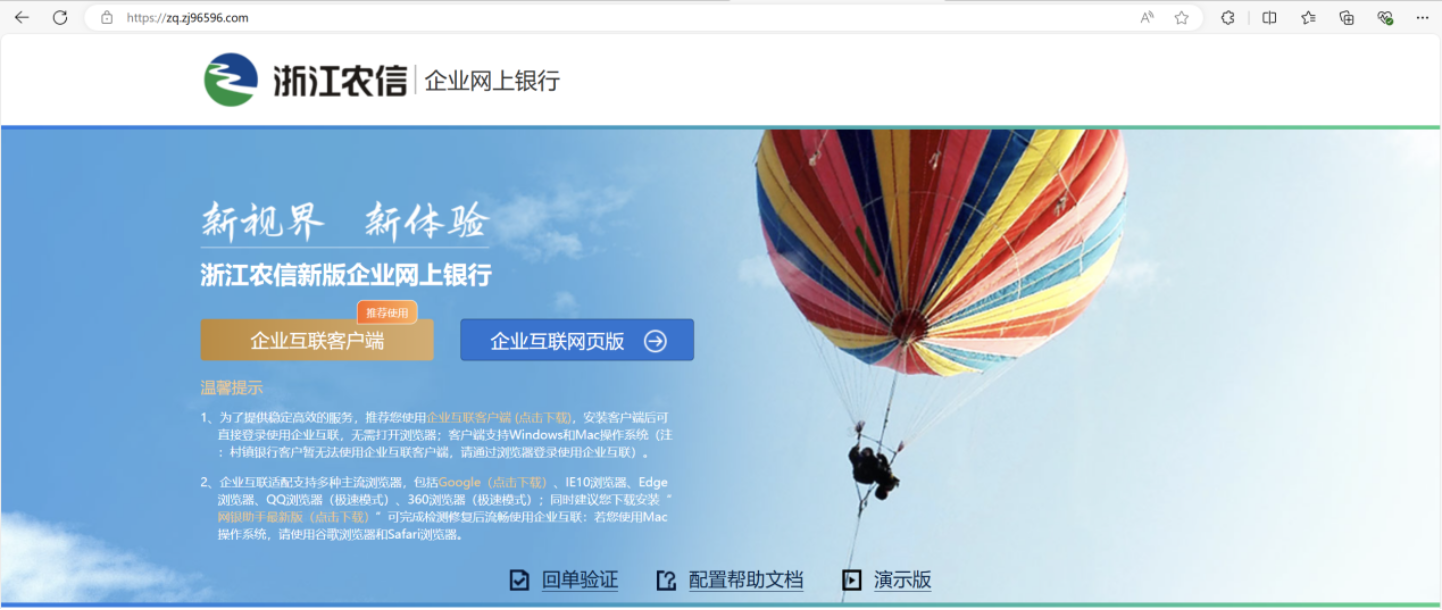Click the 浙江农信 logo
Screen dimensions: 1442x610
(305, 80)
